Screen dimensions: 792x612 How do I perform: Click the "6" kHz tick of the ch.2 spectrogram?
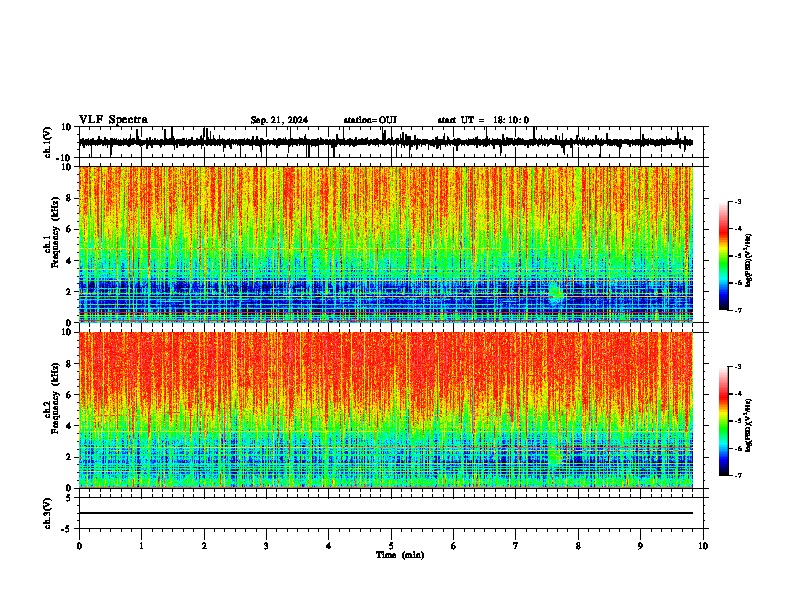click(x=69, y=394)
